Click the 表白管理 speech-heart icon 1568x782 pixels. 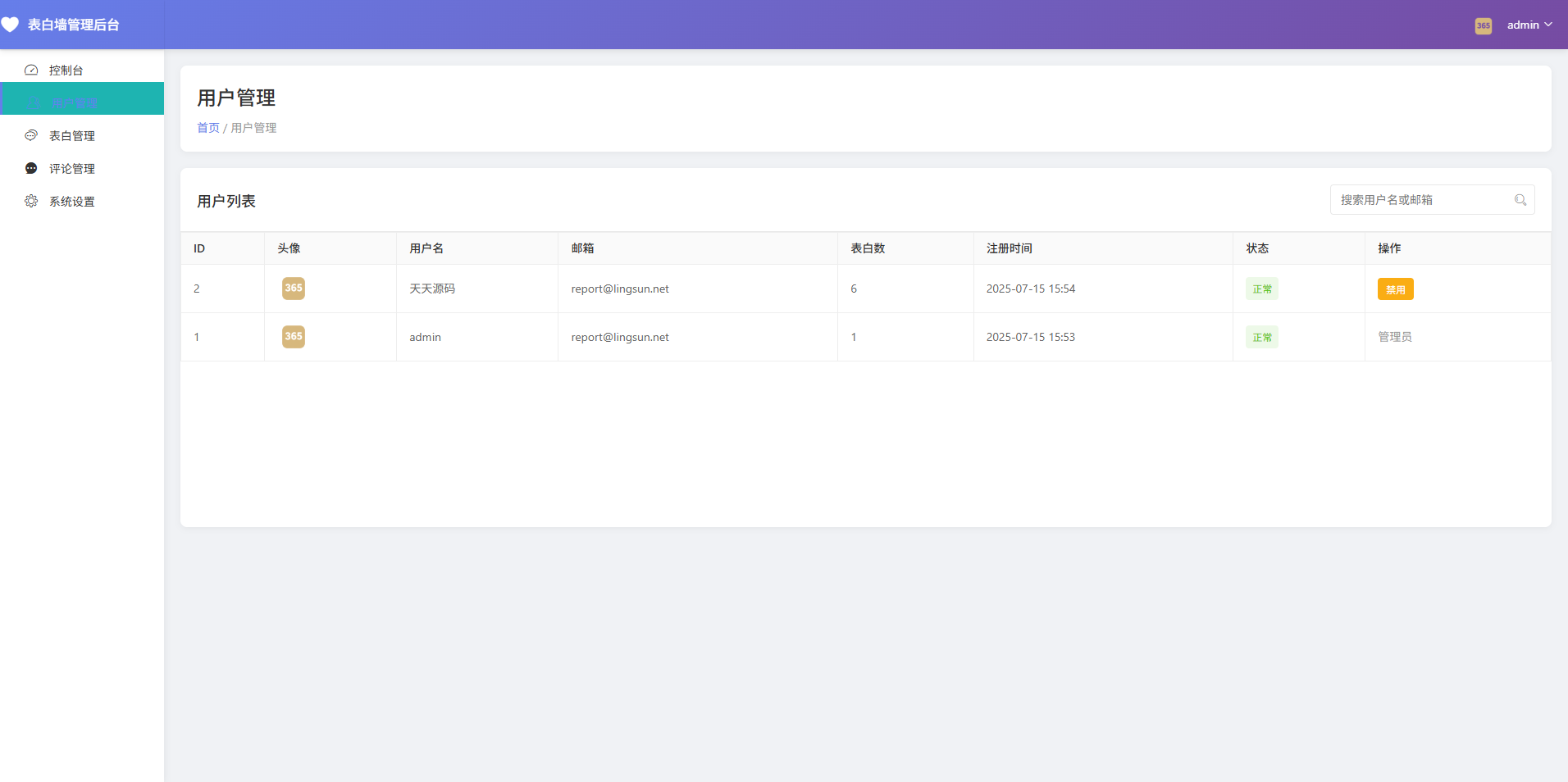point(31,135)
